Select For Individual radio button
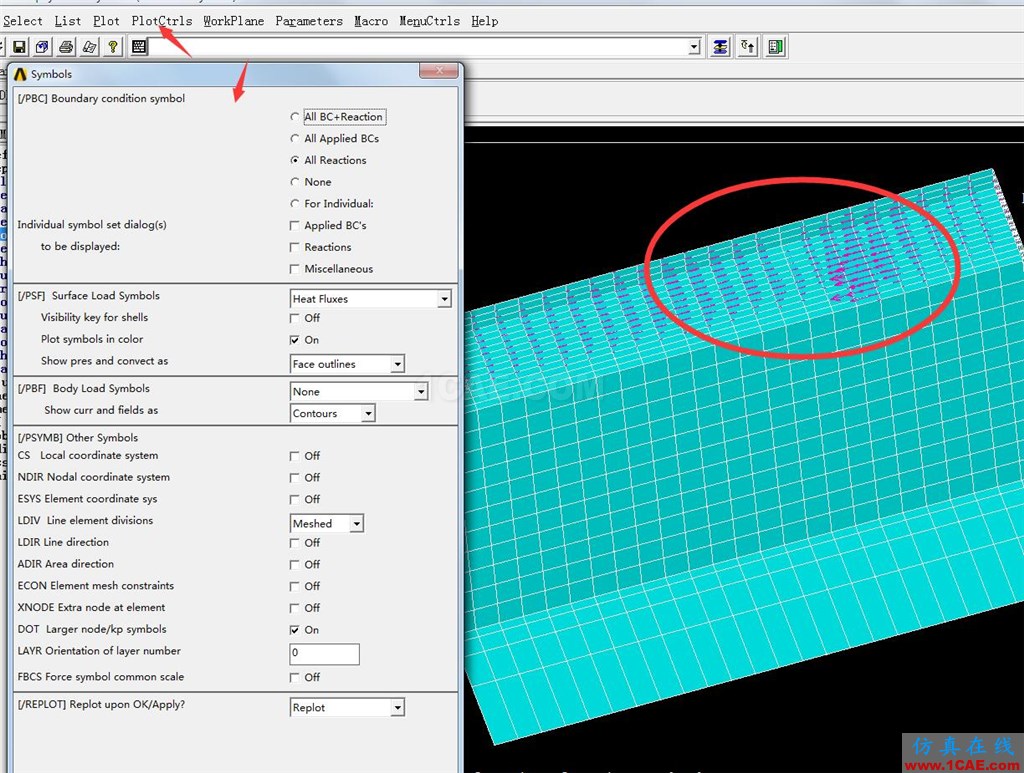 click(x=295, y=204)
